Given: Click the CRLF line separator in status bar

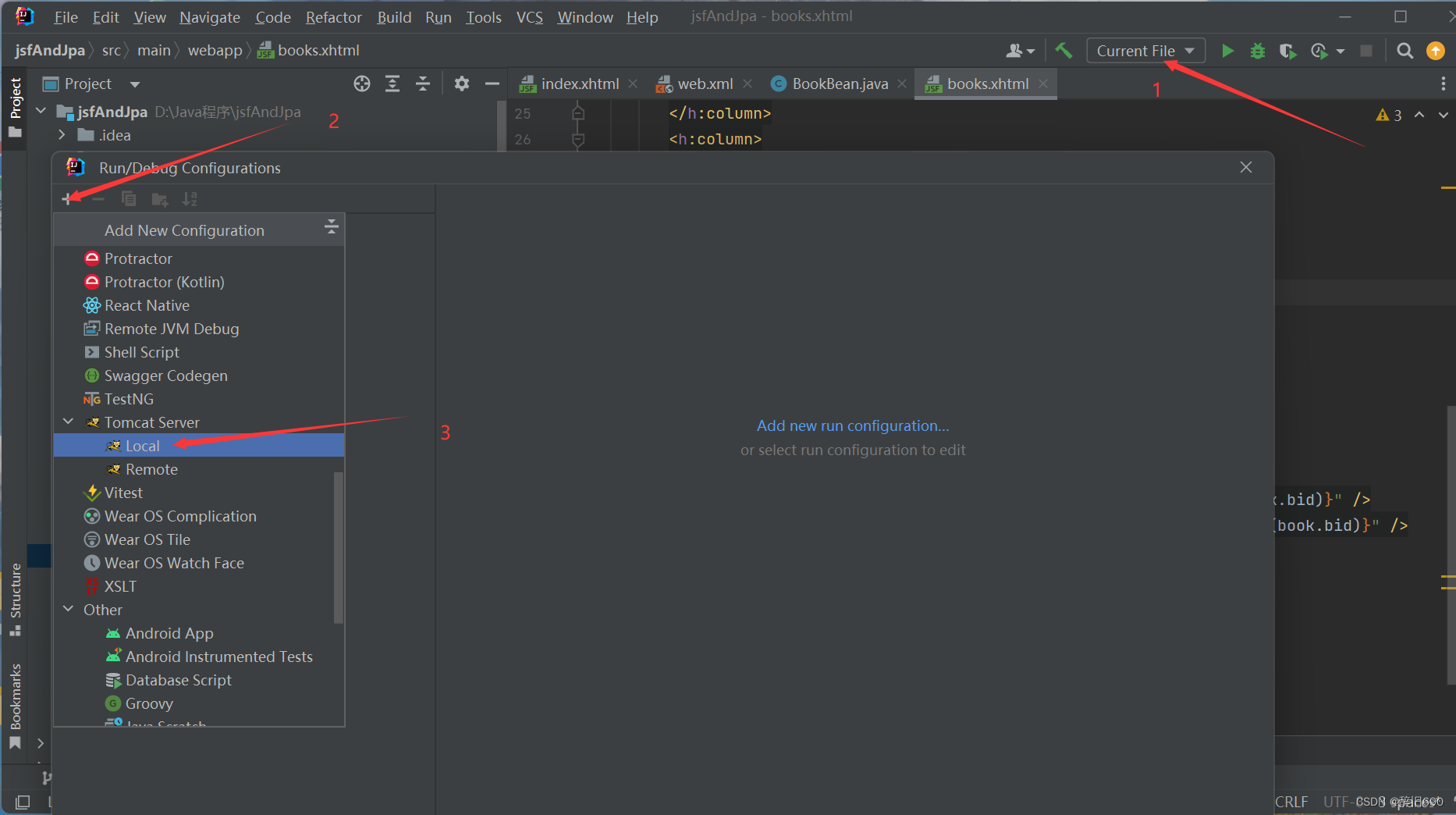Looking at the screenshot, I should [x=1292, y=801].
